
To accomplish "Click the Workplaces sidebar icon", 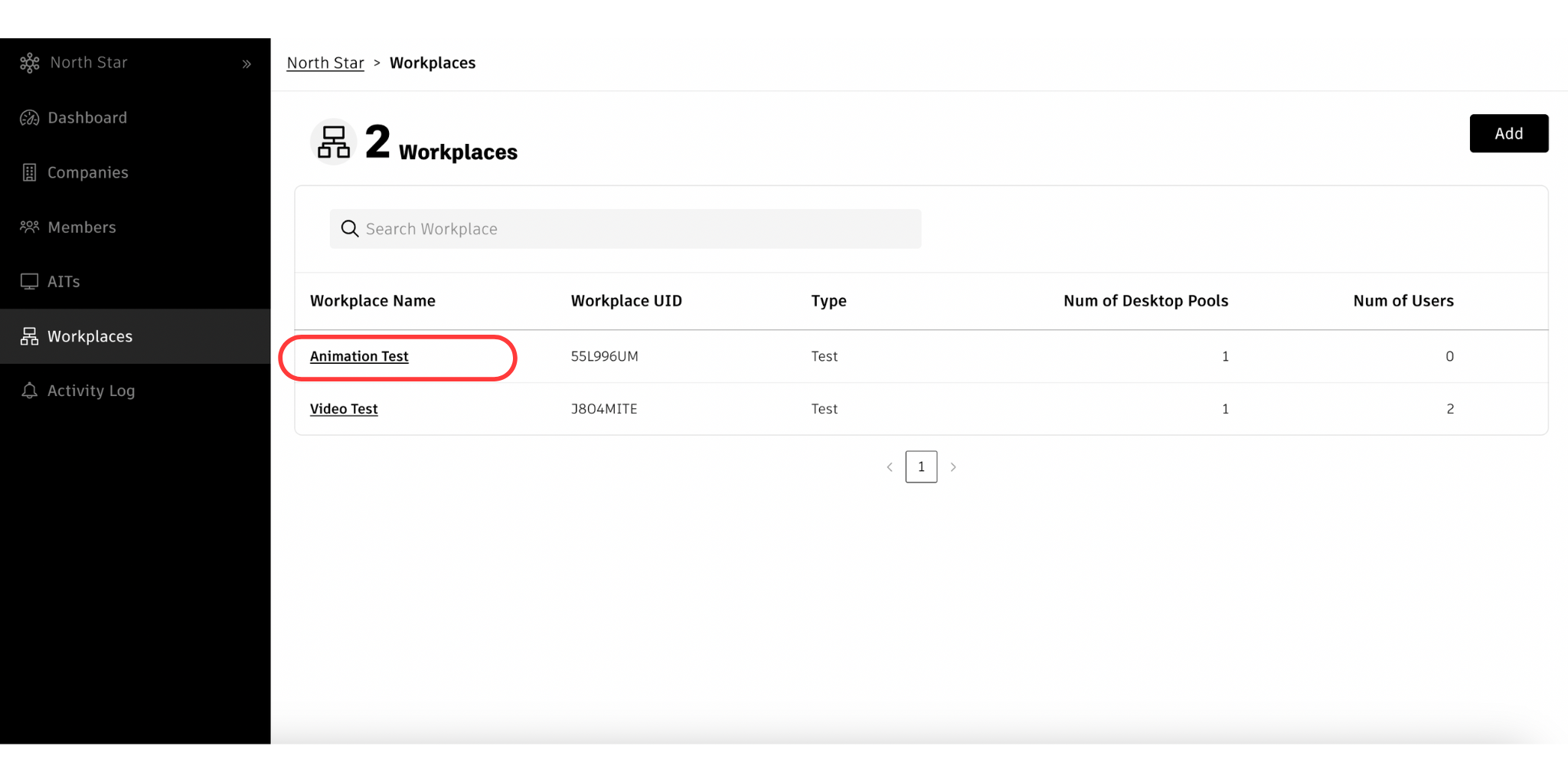I will [x=30, y=336].
